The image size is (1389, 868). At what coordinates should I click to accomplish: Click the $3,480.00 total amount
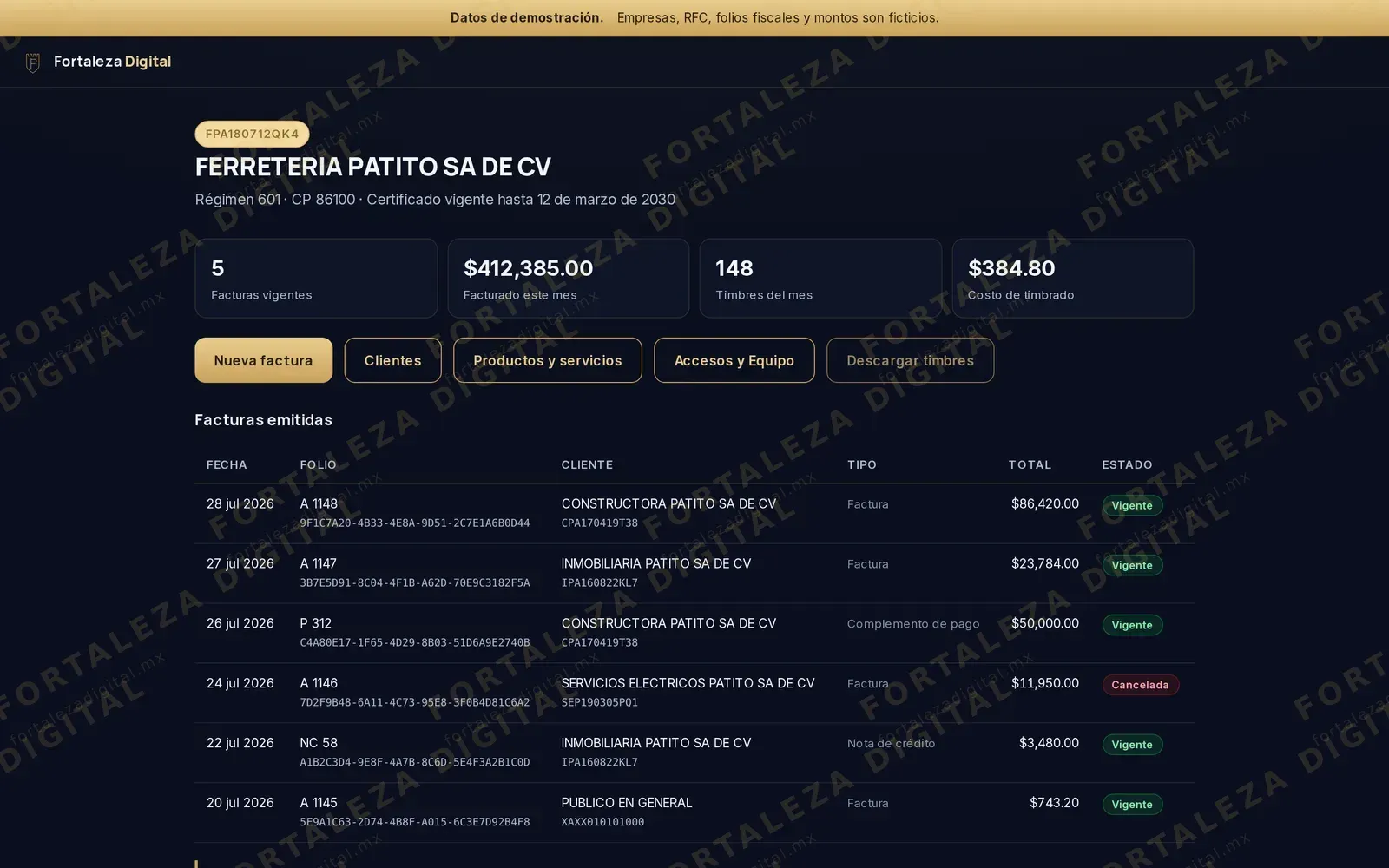point(1049,743)
